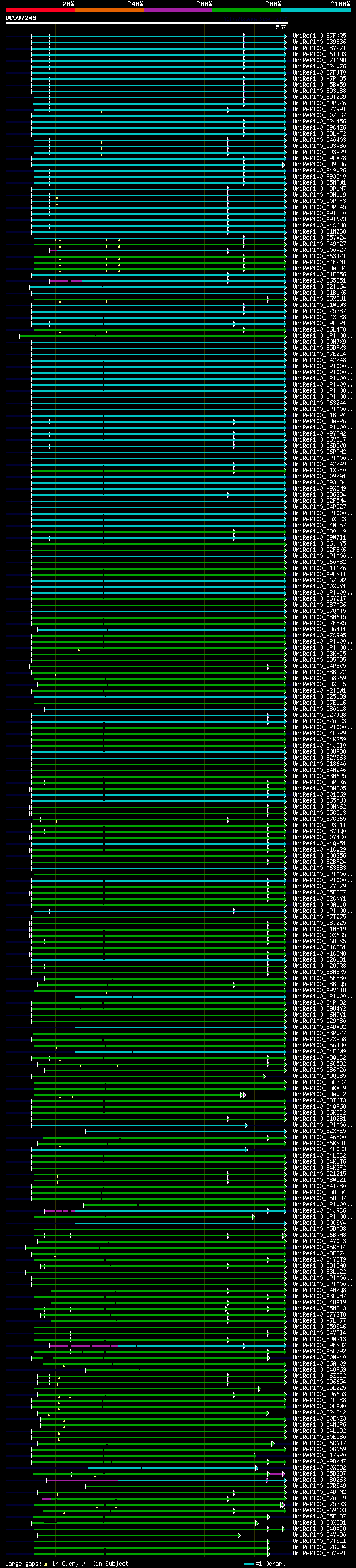Select the UniRef100_A9RL45 label
The width and height of the screenshot is (356, 1568).
(319, 207)
